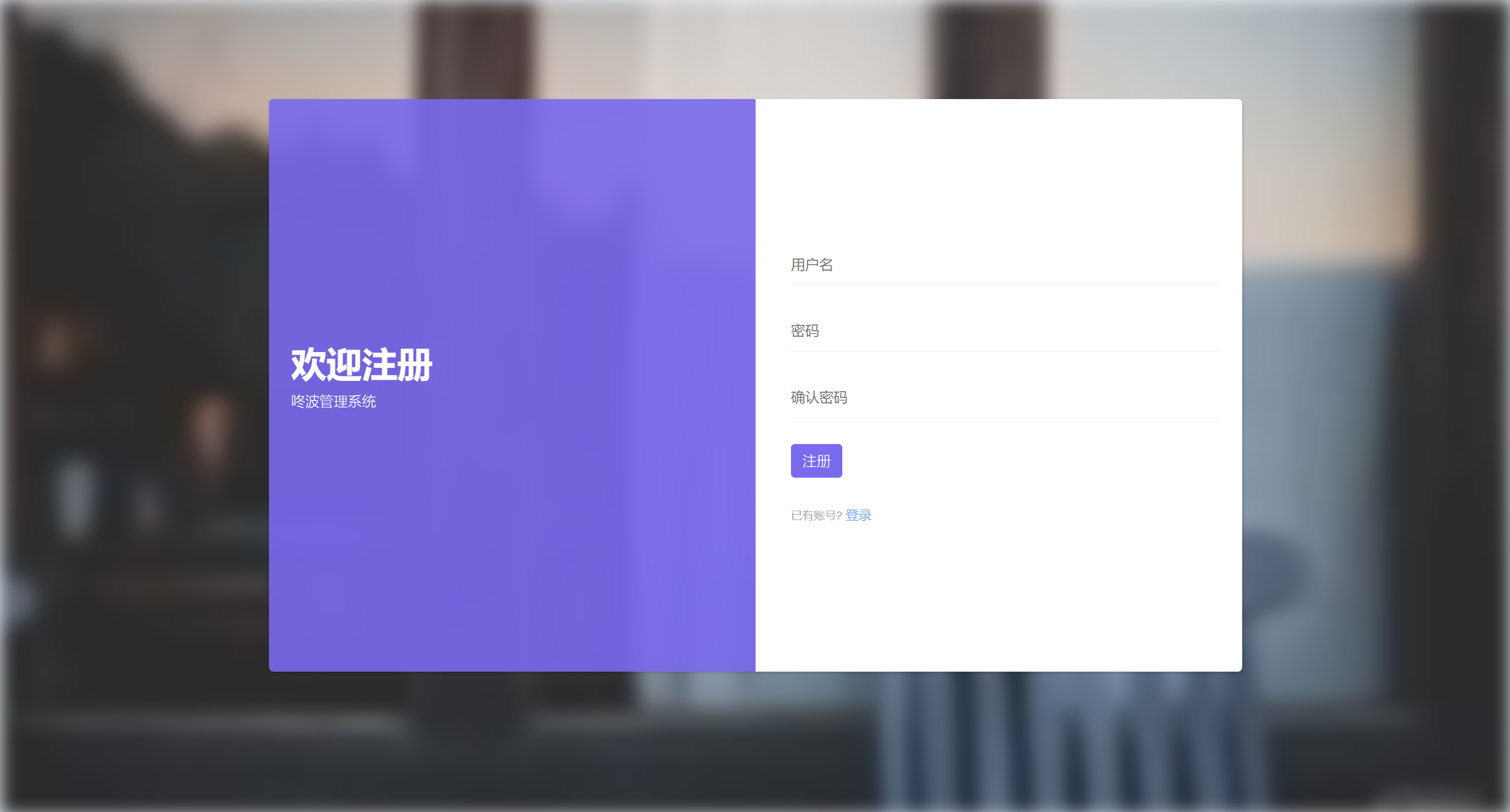Select the 确认密码 confirm password field

(x=1005, y=398)
